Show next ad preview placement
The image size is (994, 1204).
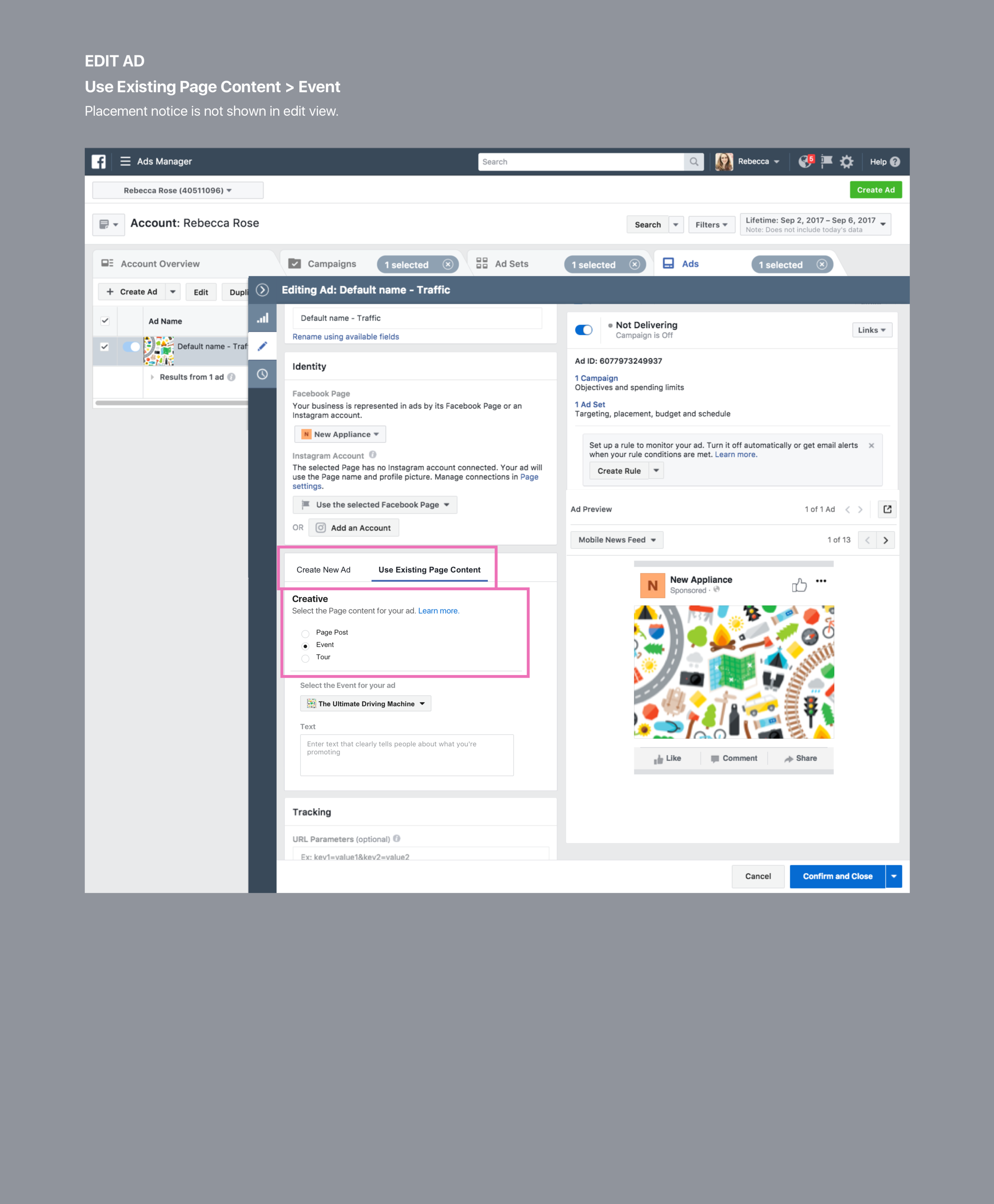tap(886, 540)
